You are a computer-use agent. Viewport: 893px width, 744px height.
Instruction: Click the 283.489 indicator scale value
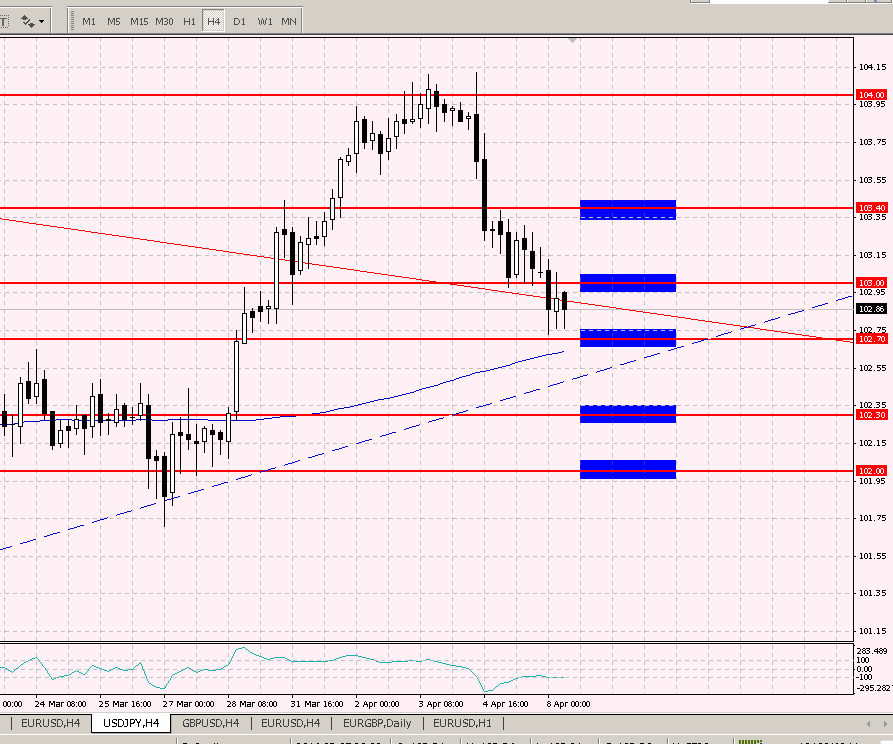pos(873,651)
